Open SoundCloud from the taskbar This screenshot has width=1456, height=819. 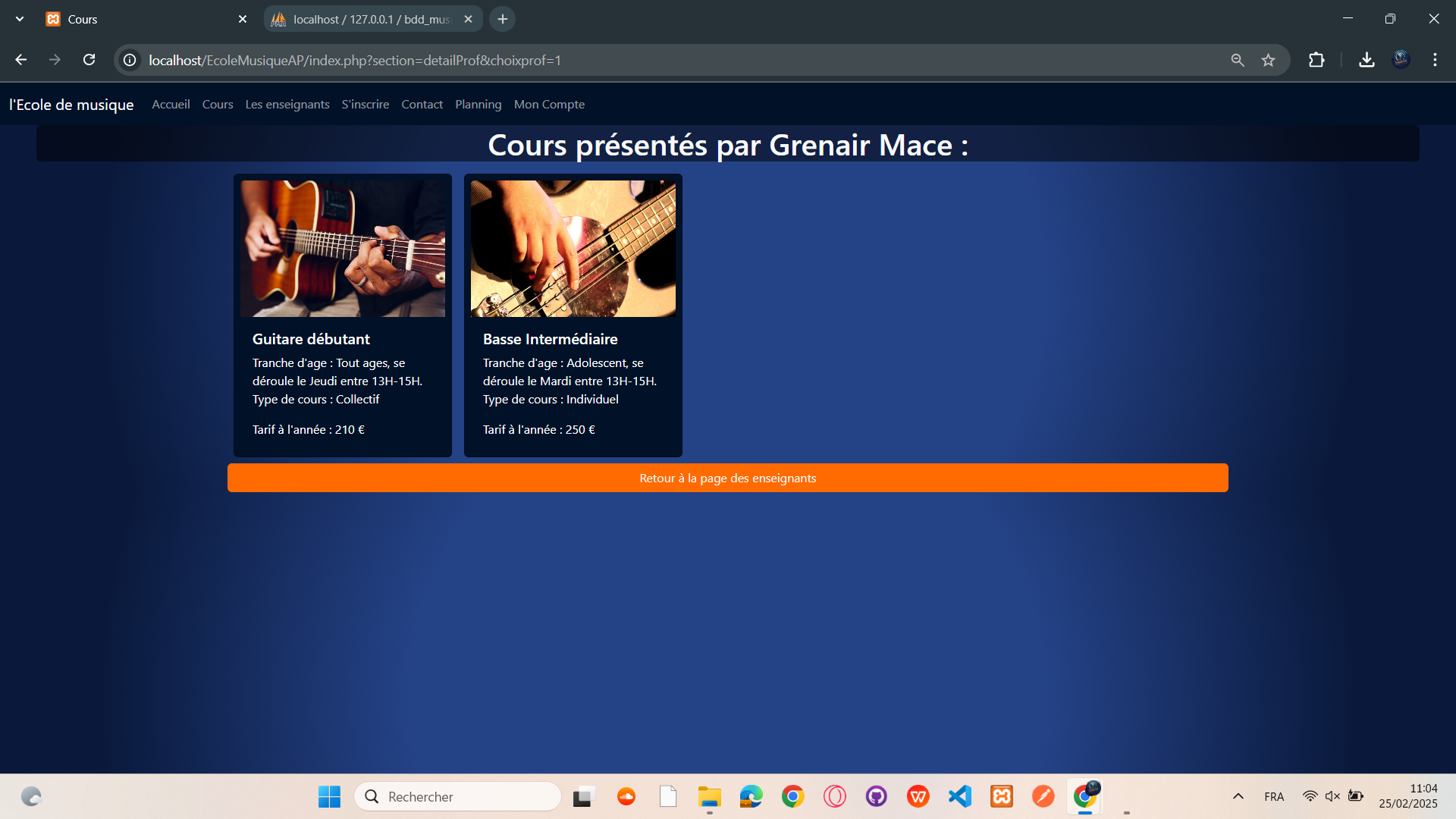coord(626,796)
